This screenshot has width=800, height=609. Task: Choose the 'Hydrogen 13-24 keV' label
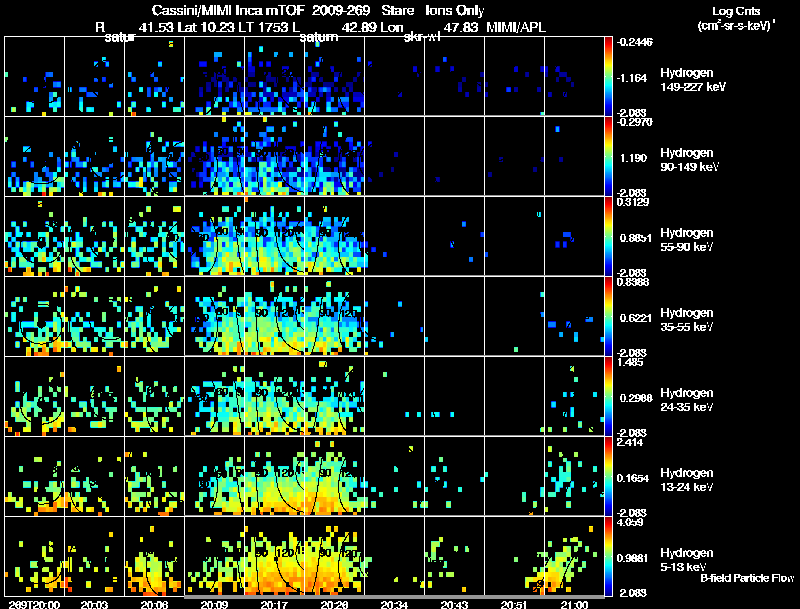686,480
